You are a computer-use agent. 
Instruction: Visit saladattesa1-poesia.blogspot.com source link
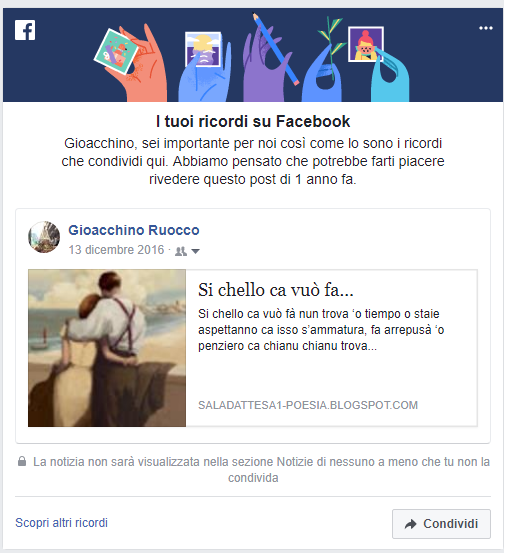tap(308, 405)
